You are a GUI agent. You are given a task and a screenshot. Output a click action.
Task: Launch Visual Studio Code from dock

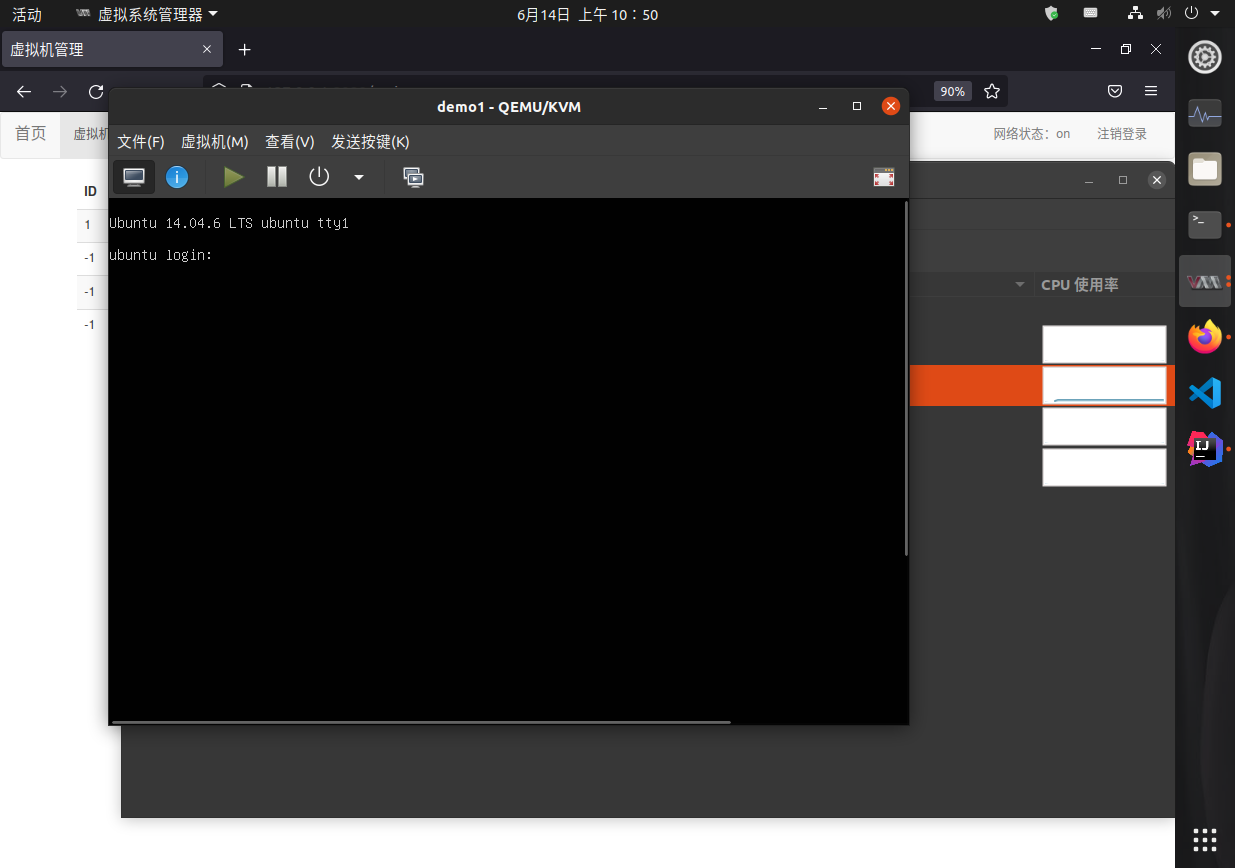[x=1204, y=393]
